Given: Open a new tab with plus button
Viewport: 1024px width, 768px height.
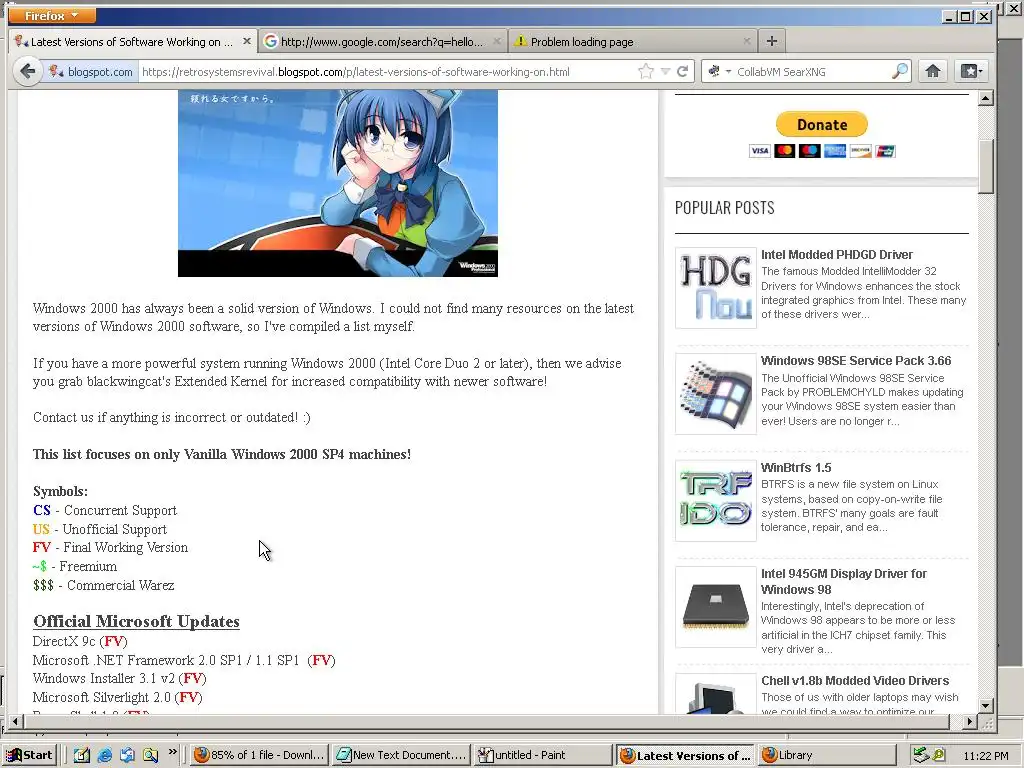Looking at the screenshot, I should coord(771,41).
